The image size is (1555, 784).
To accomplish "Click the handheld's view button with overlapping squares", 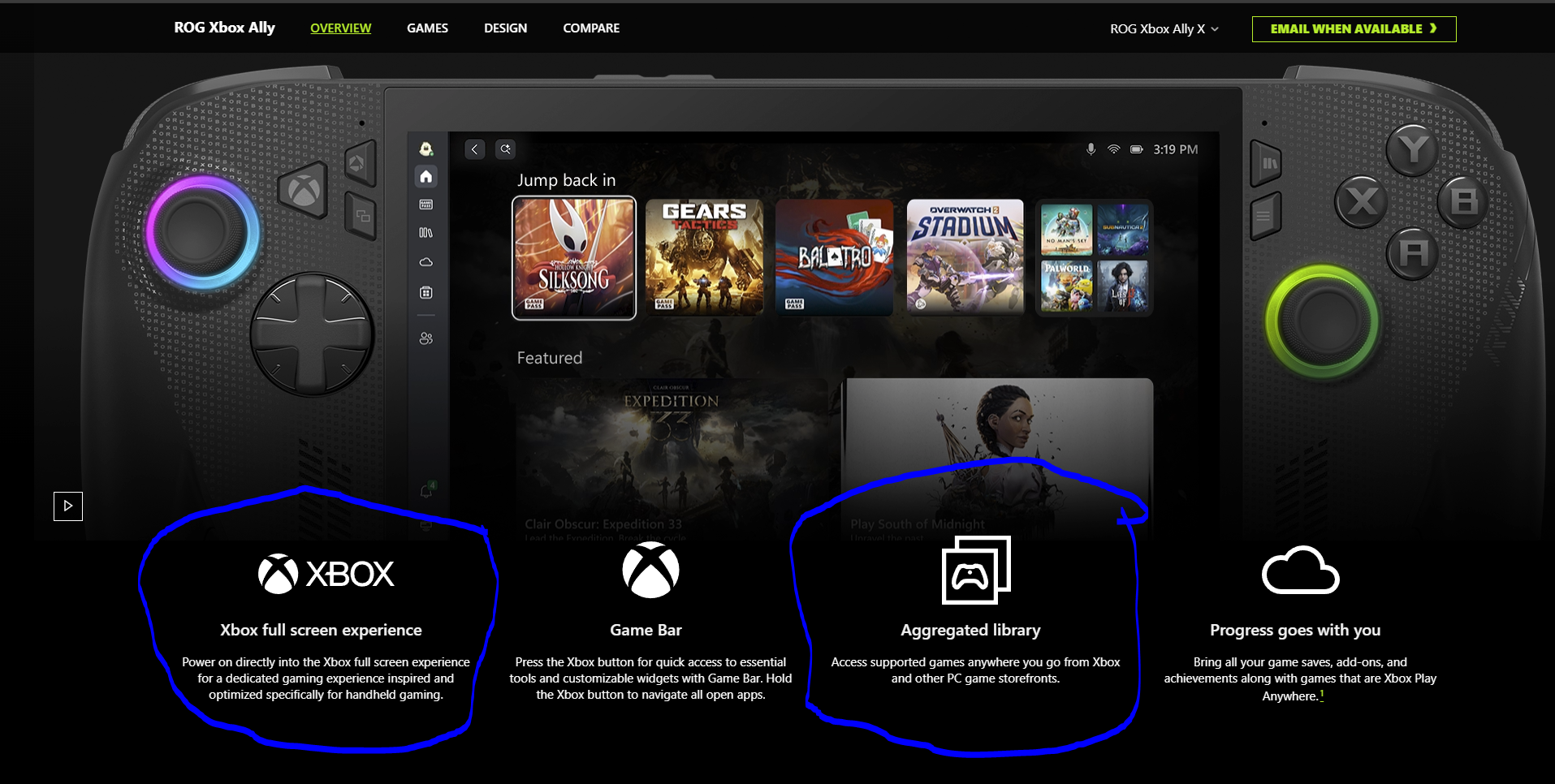I will pyautogui.click(x=362, y=217).
